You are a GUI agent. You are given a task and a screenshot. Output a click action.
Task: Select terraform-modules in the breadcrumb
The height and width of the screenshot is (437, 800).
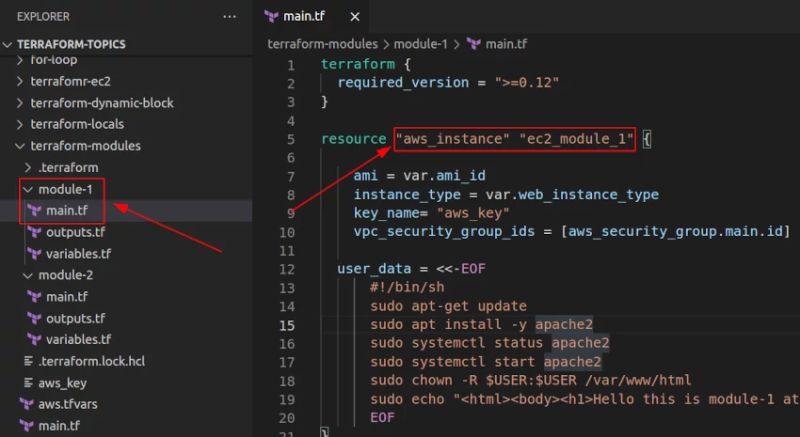click(322, 44)
